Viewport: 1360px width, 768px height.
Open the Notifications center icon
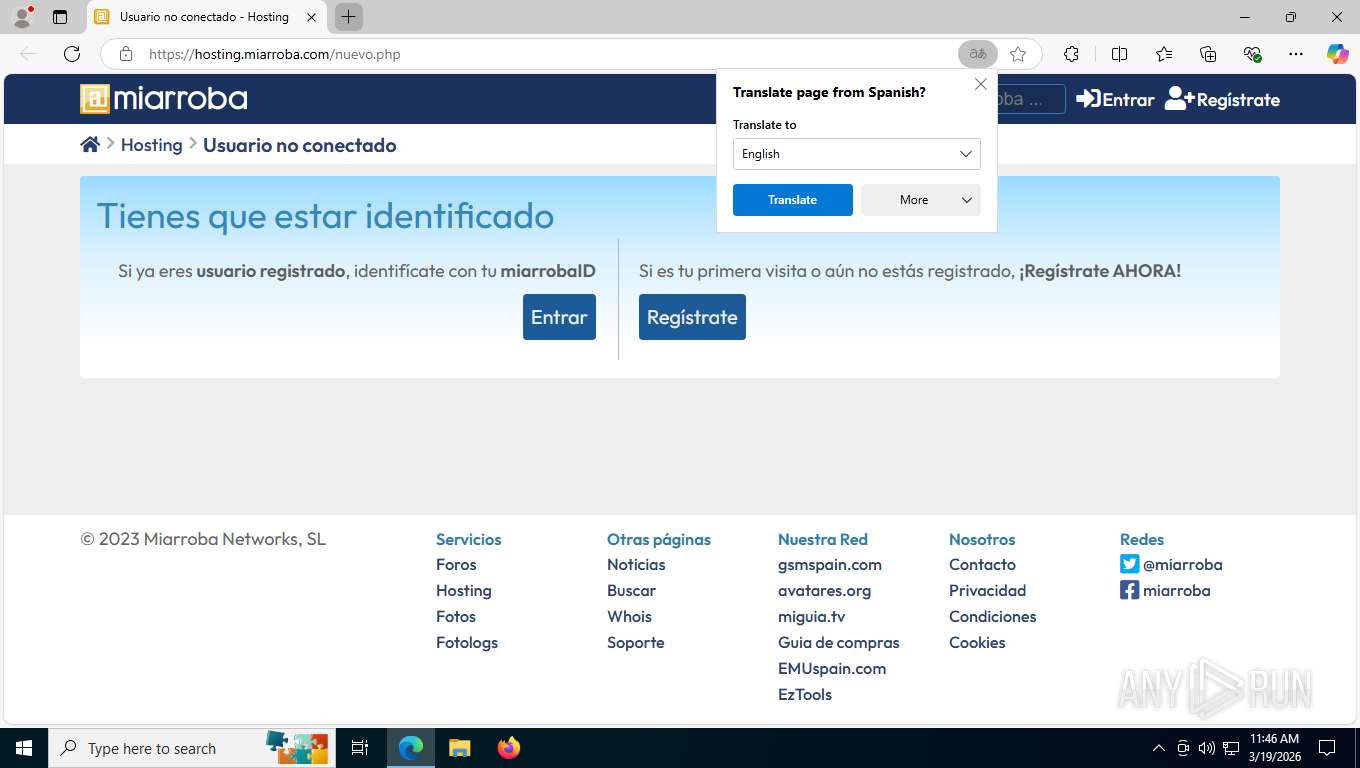(x=1327, y=748)
